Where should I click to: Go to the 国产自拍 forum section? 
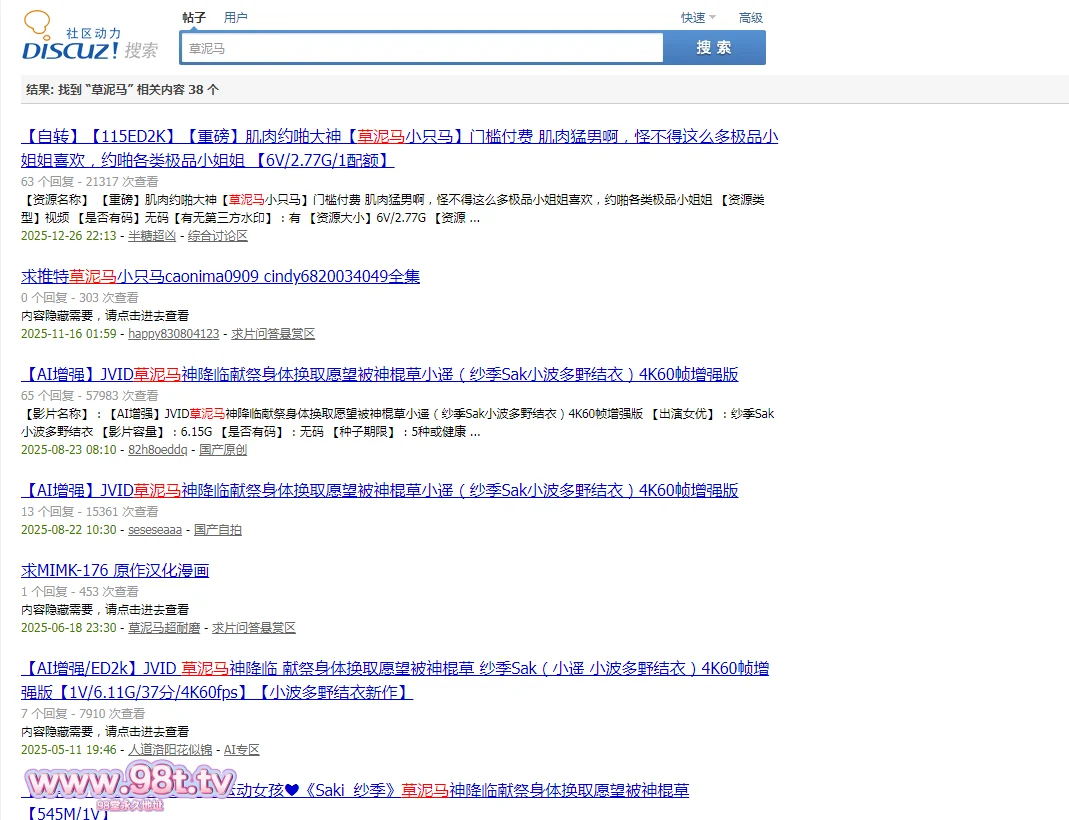[217, 530]
